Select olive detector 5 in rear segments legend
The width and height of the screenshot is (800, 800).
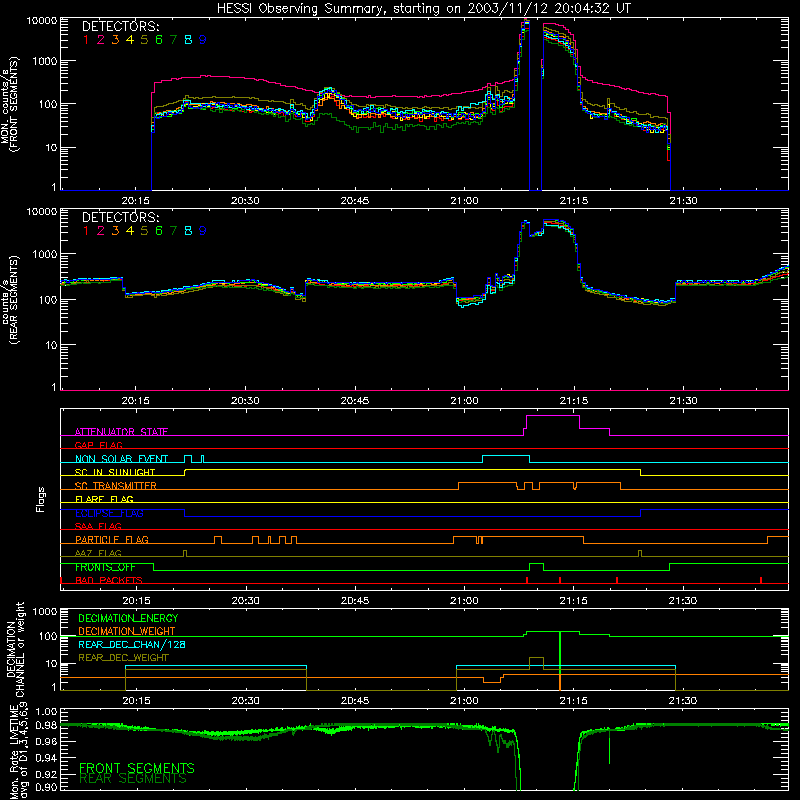(x=144, y=231)
